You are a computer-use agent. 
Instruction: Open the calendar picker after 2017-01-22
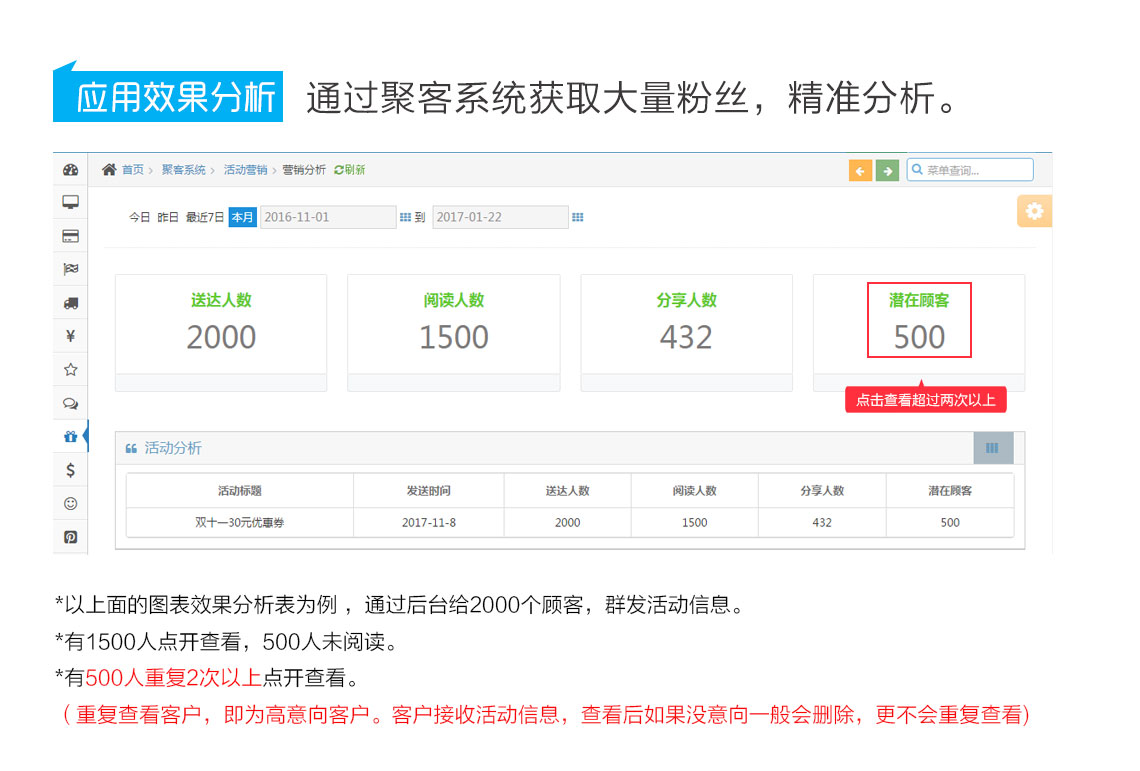click(x=578, y=216)
